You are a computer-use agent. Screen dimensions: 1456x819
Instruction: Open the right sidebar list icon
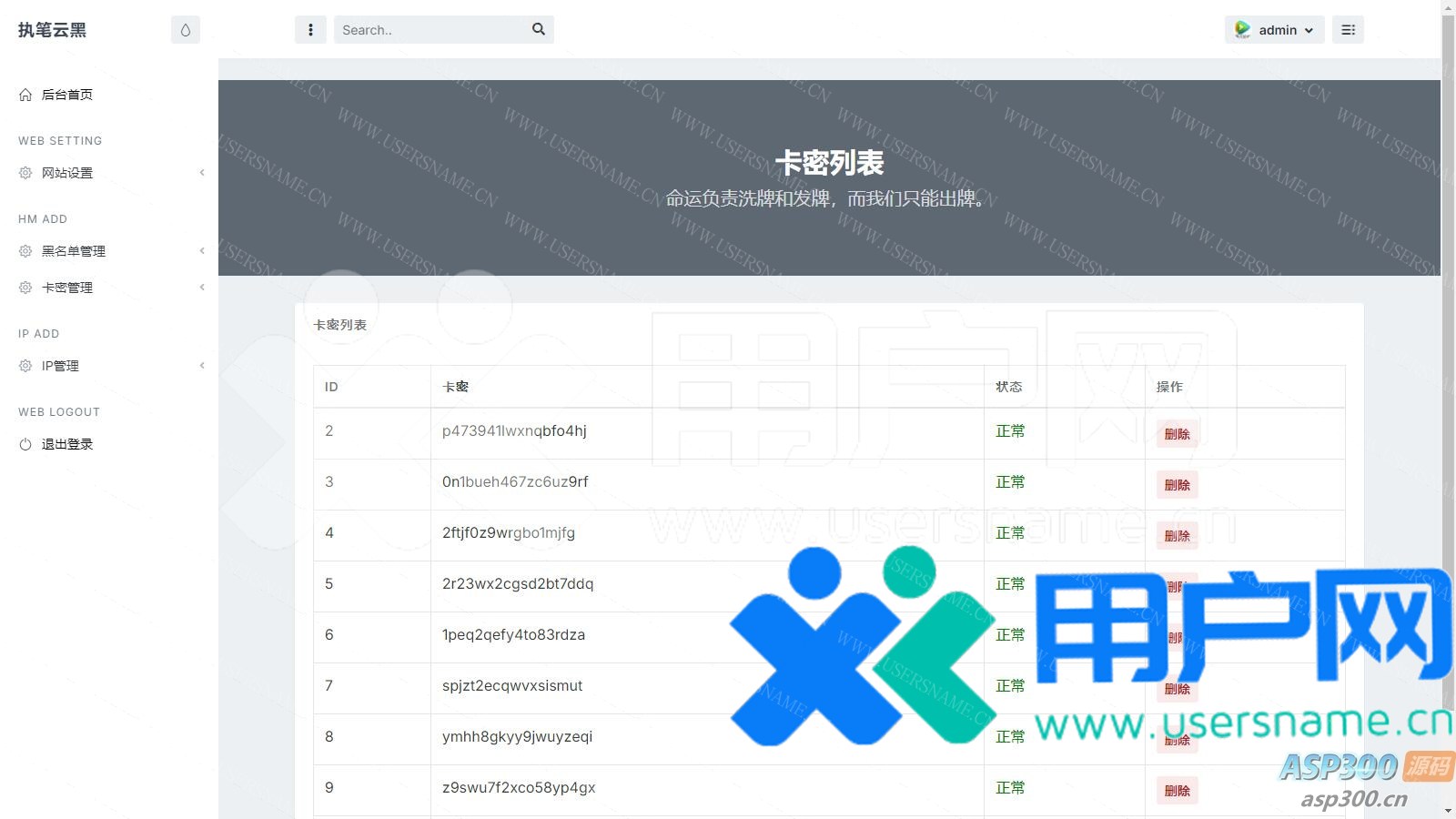(1348, 30)
